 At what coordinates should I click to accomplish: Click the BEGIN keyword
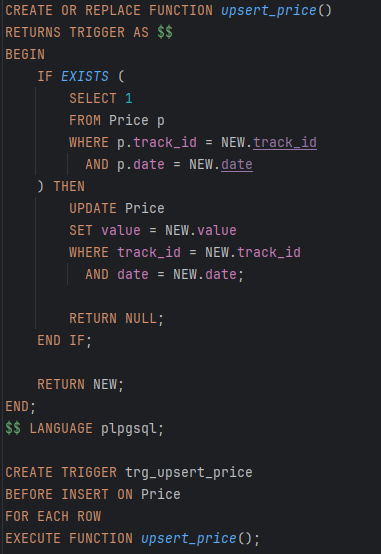(x=25, y=54)
